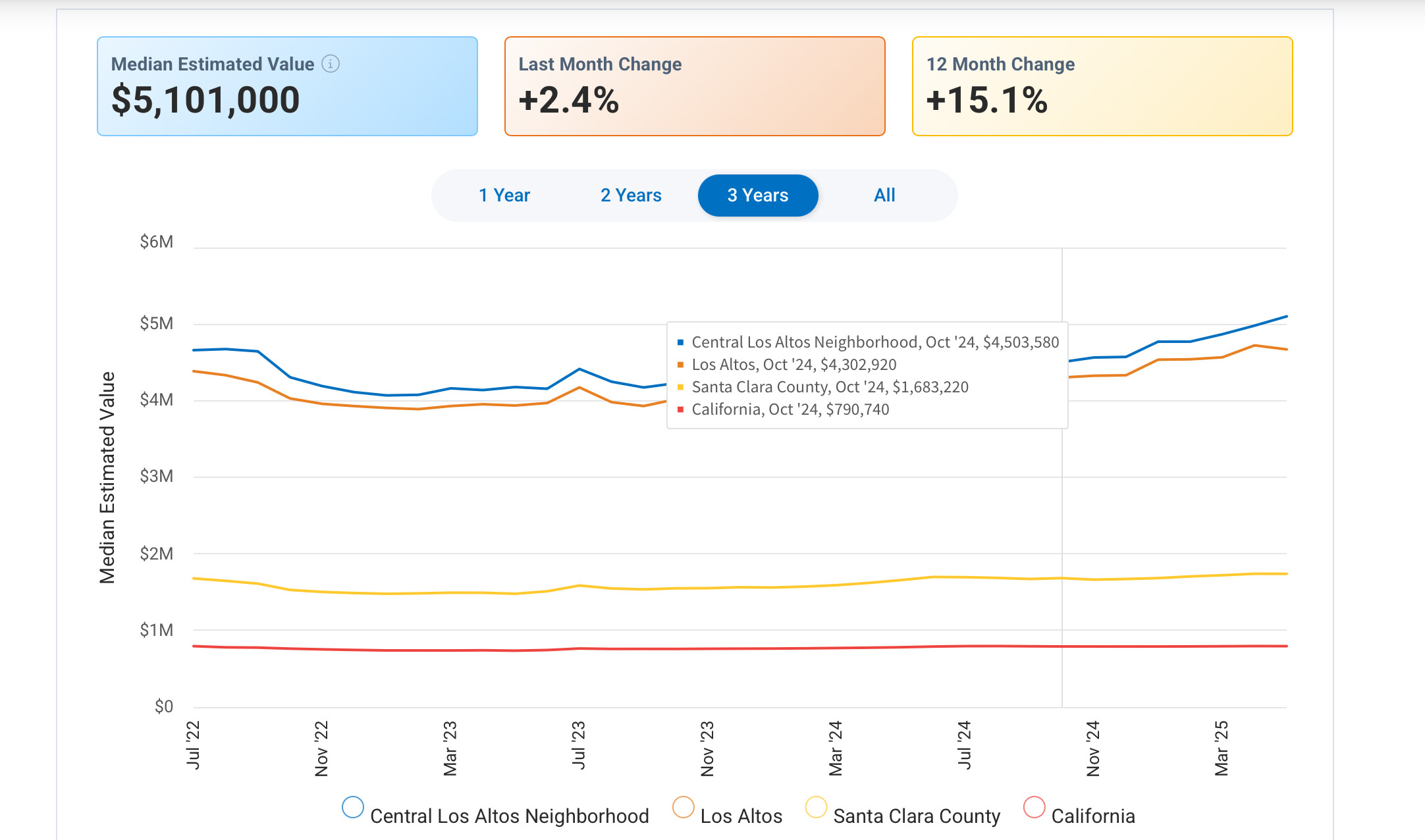The image size is (1425, 840).
Task: Switch chart range to 1 Year
Action: point(504,196)
